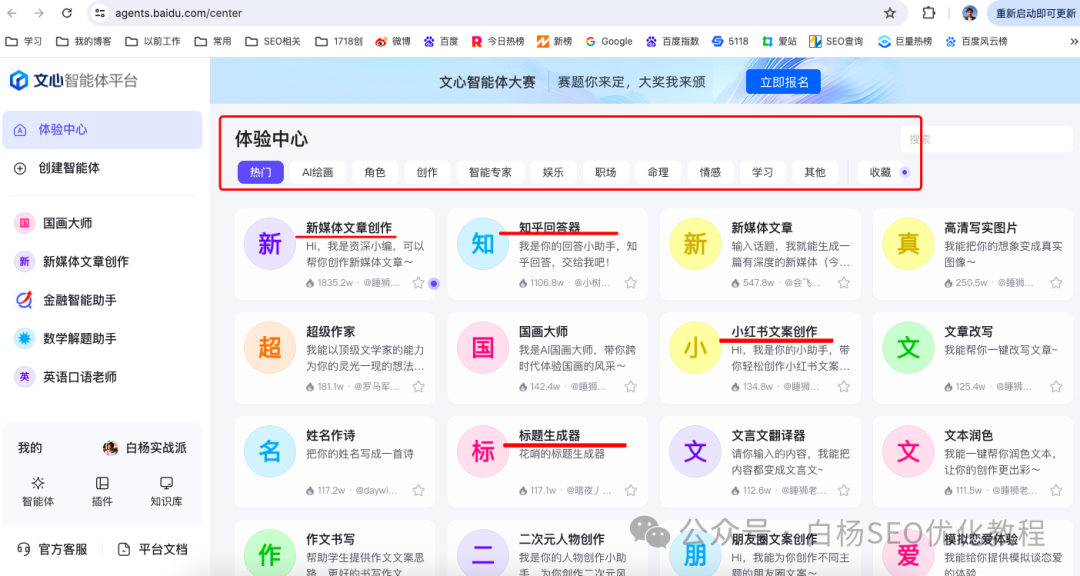Click the browser back arrow
Image resolution: width=1080 pixels, height=576 pixels.
tap(12, 13)
